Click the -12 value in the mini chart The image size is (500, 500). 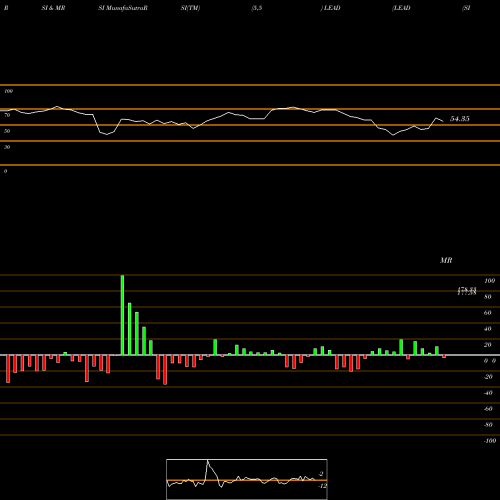click(322, 486)
